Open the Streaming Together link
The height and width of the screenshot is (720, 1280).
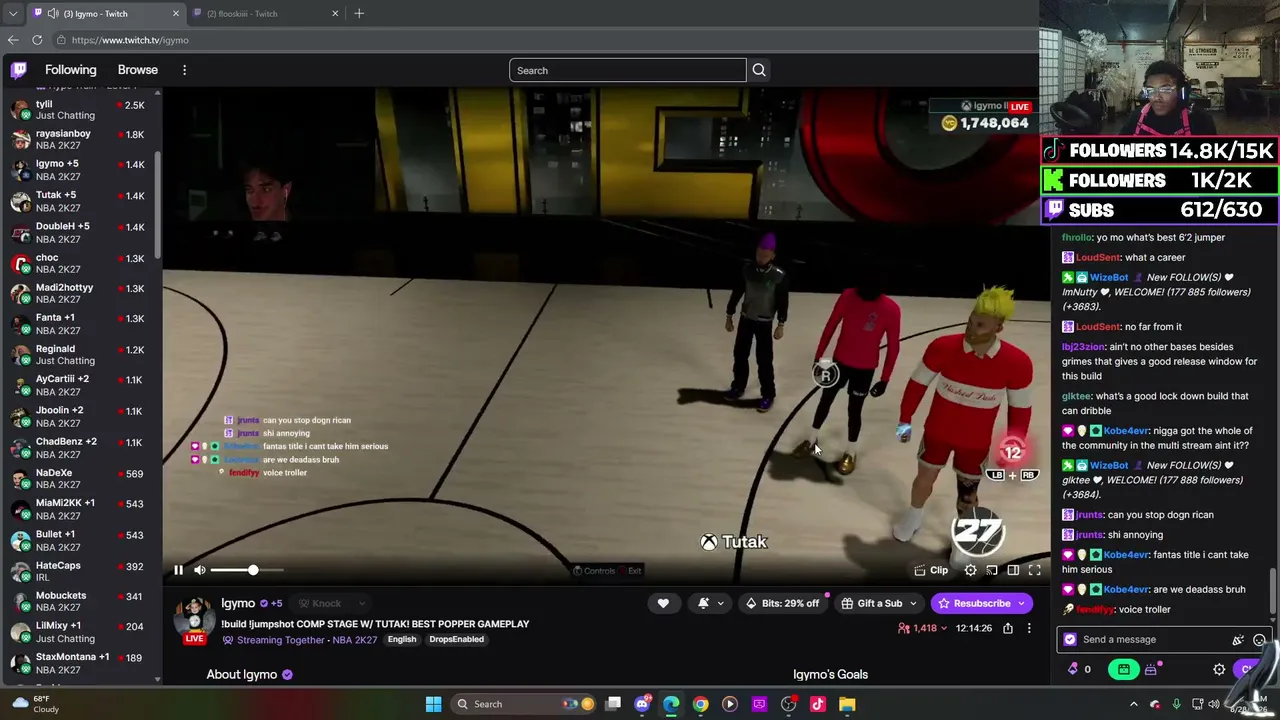281,640
